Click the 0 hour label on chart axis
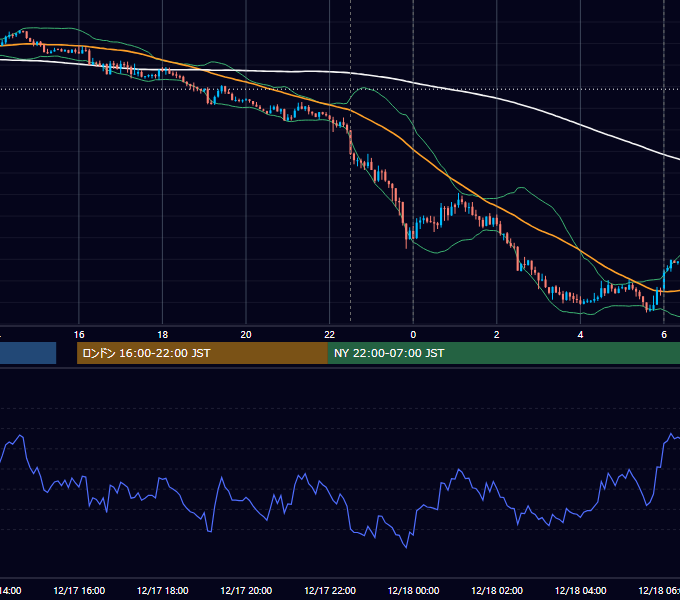 (413, 335)
